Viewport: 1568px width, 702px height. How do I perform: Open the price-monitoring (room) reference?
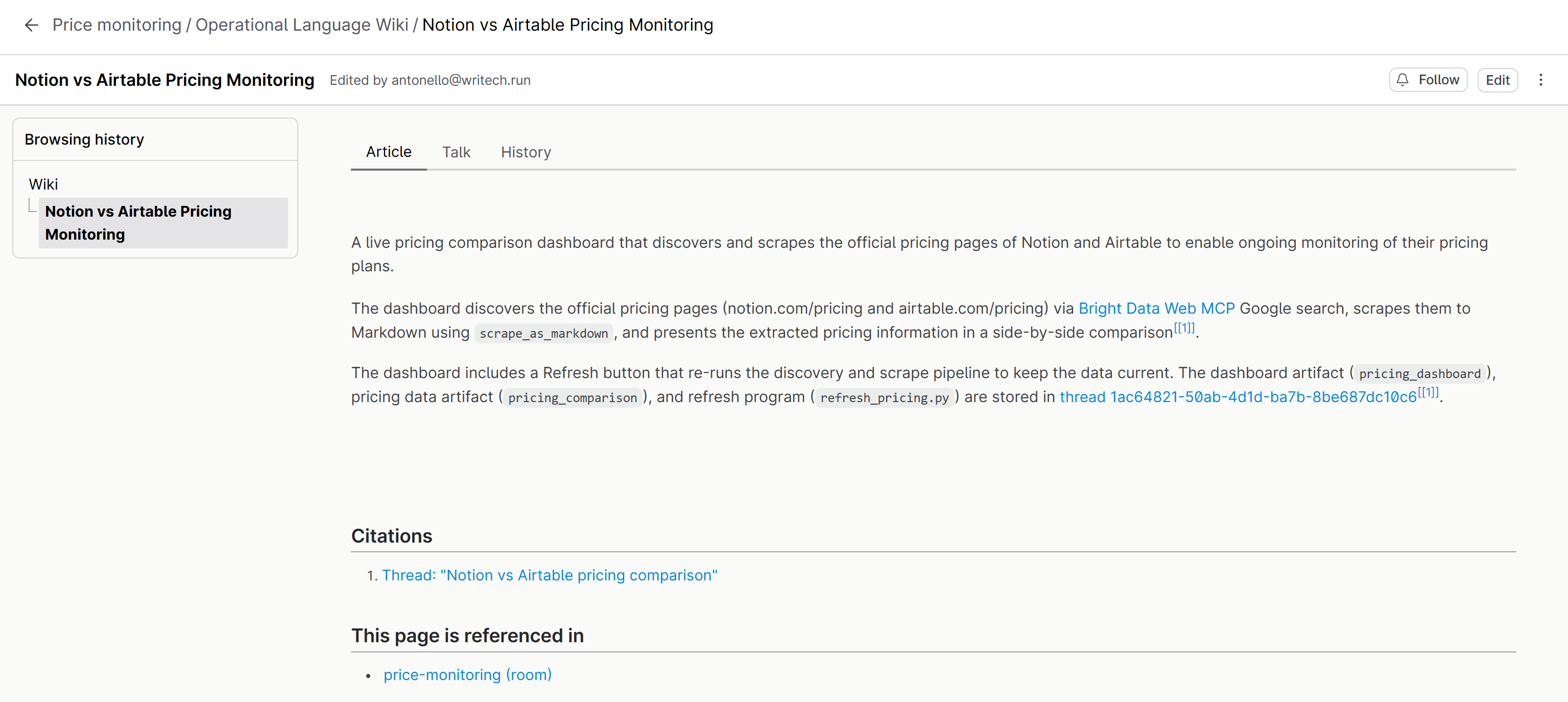coord(467,674)
